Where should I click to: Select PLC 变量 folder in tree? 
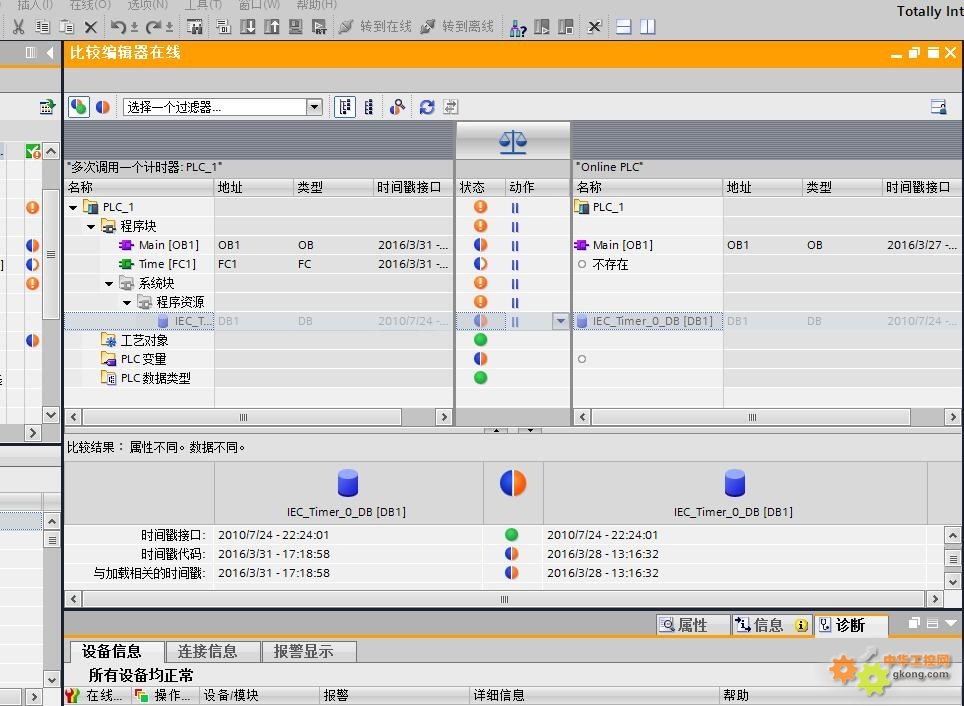tap(143, 360)
